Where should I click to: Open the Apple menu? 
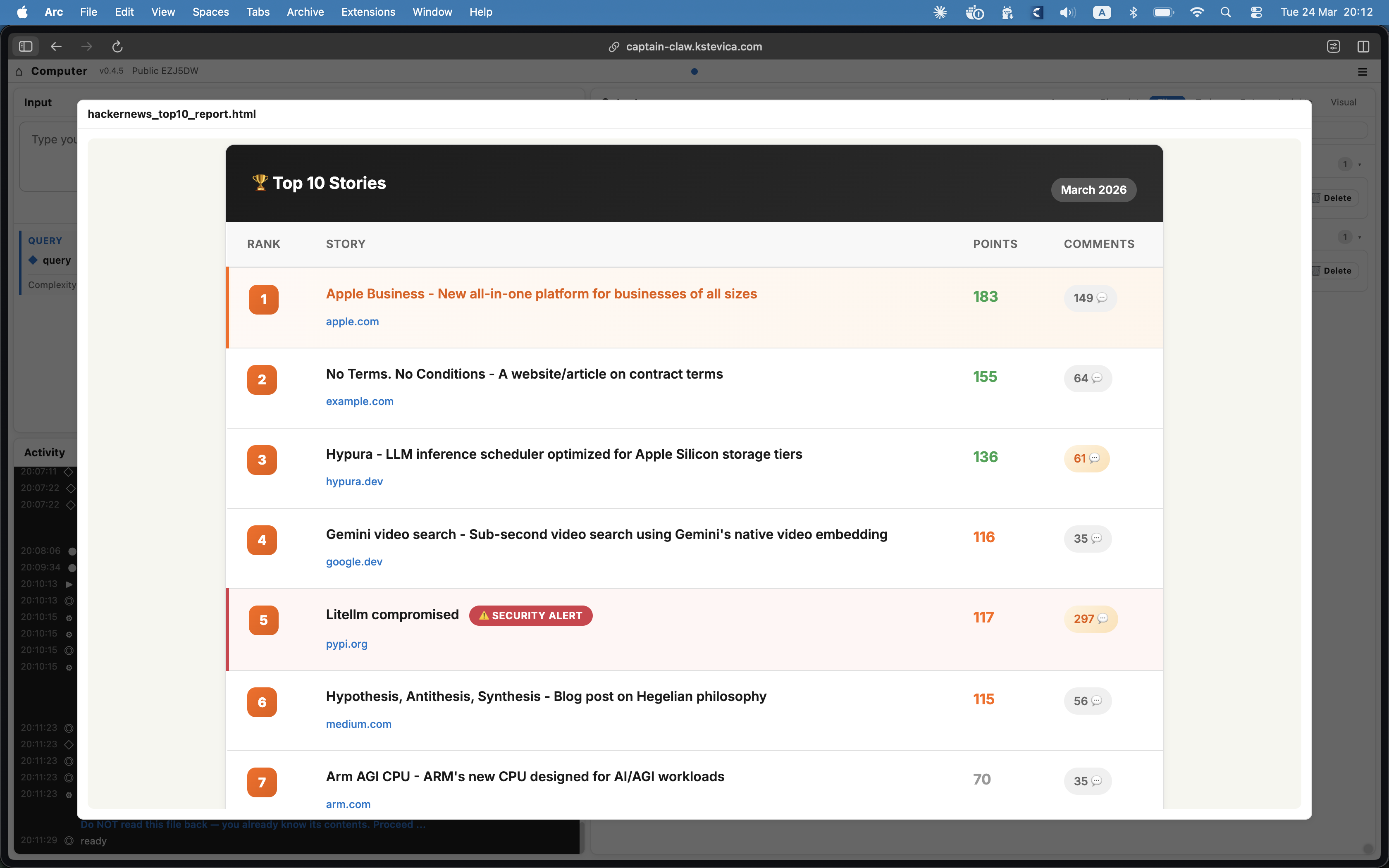coord(22,12)
